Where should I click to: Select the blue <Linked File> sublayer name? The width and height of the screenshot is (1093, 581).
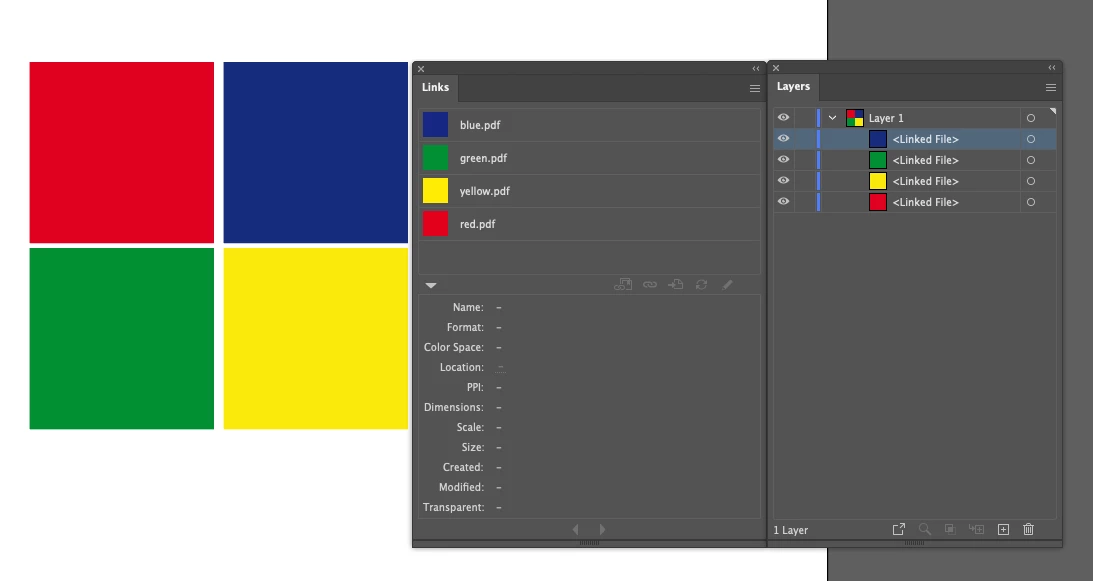click(926, 139)
